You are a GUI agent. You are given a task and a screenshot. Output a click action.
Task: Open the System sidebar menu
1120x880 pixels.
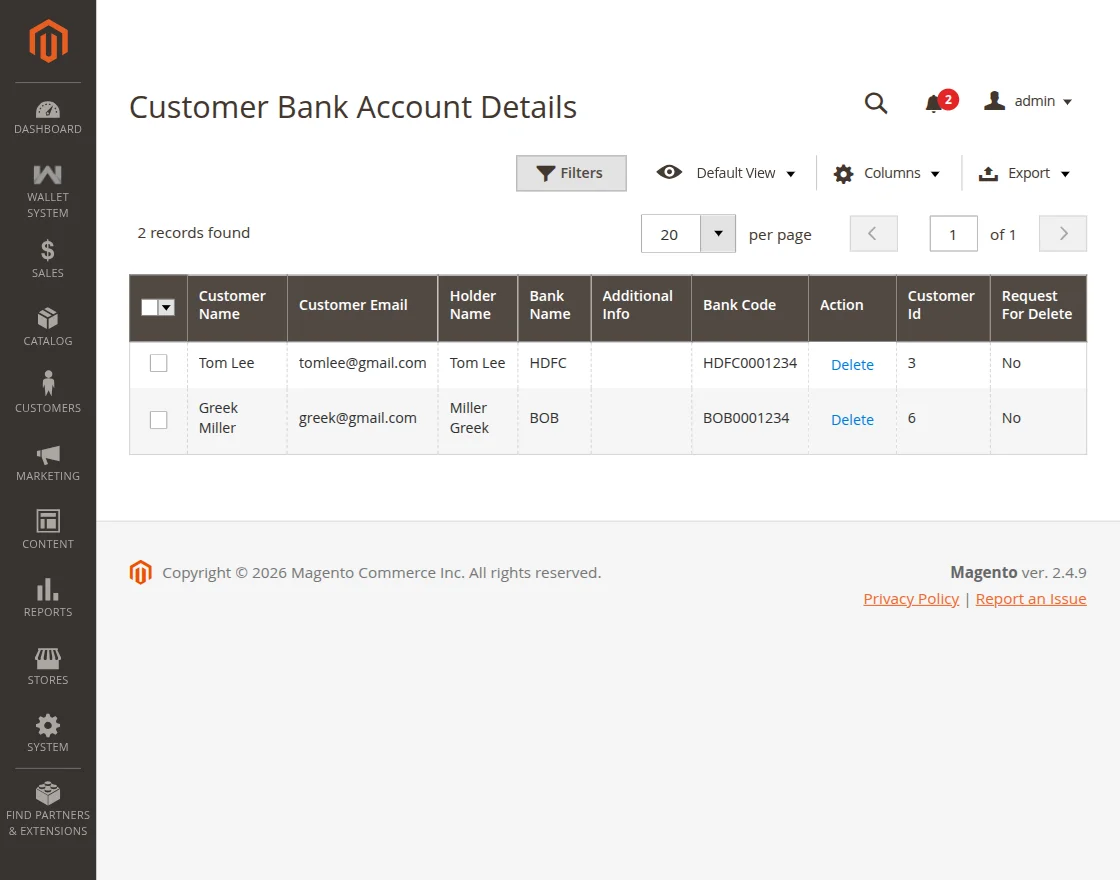point(48,734)
